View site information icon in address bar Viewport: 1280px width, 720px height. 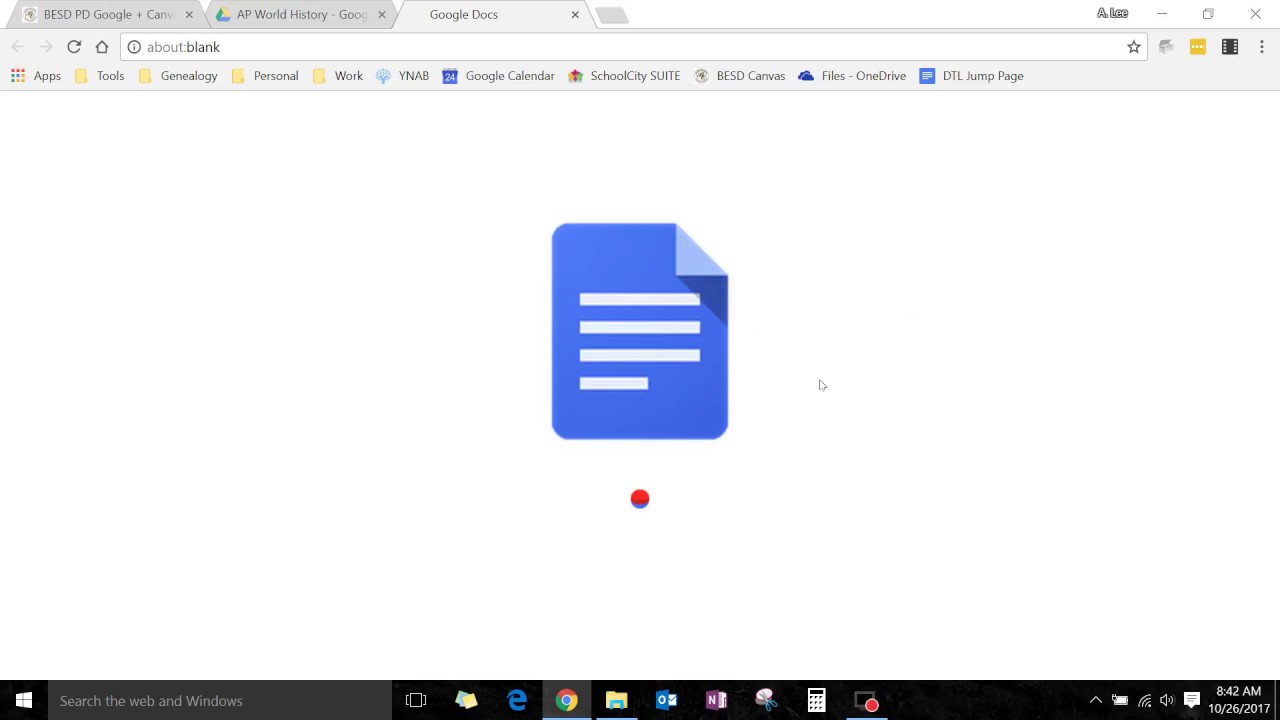134,47
